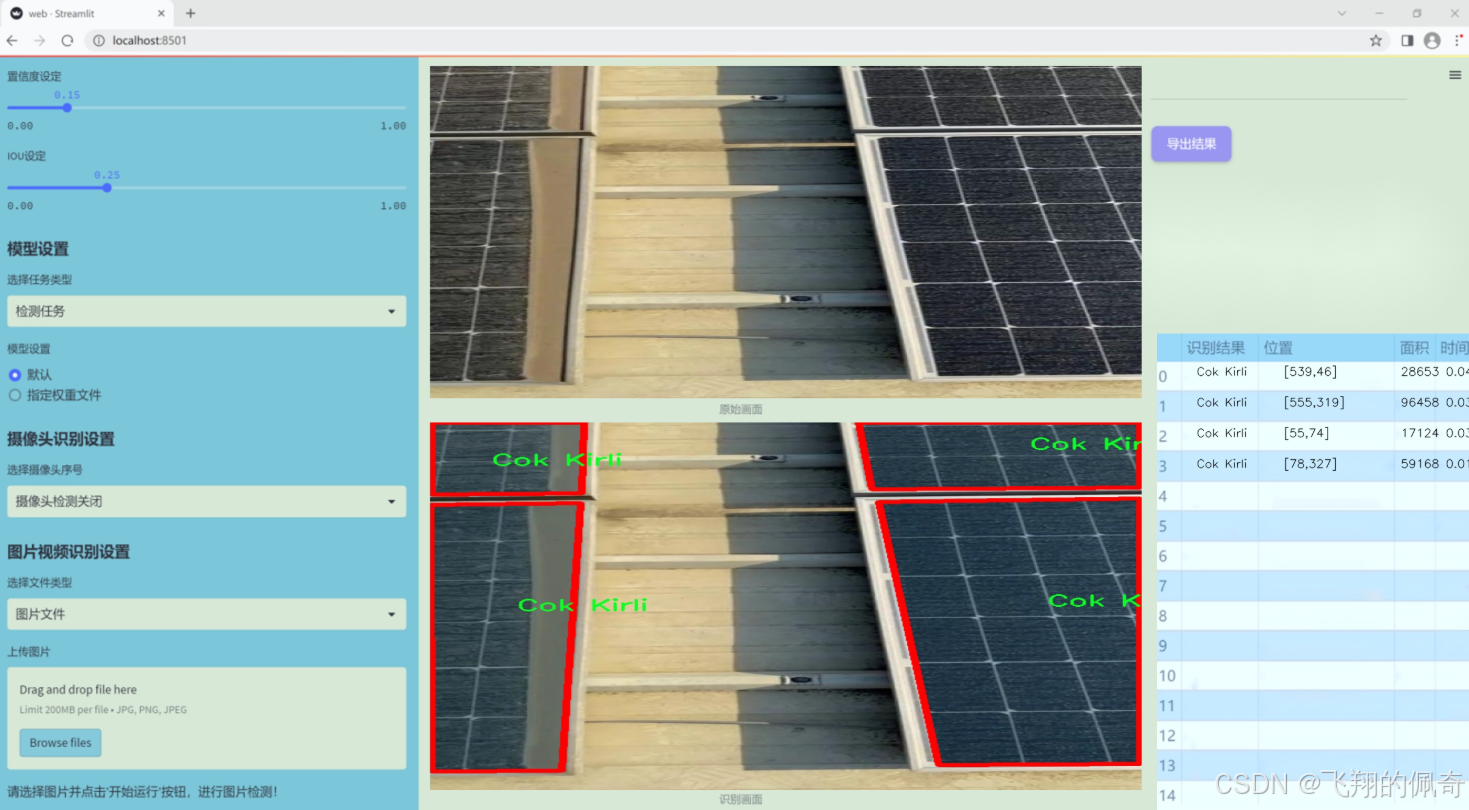Click the original image preview

pyautogui.click(x=785, y=232)
